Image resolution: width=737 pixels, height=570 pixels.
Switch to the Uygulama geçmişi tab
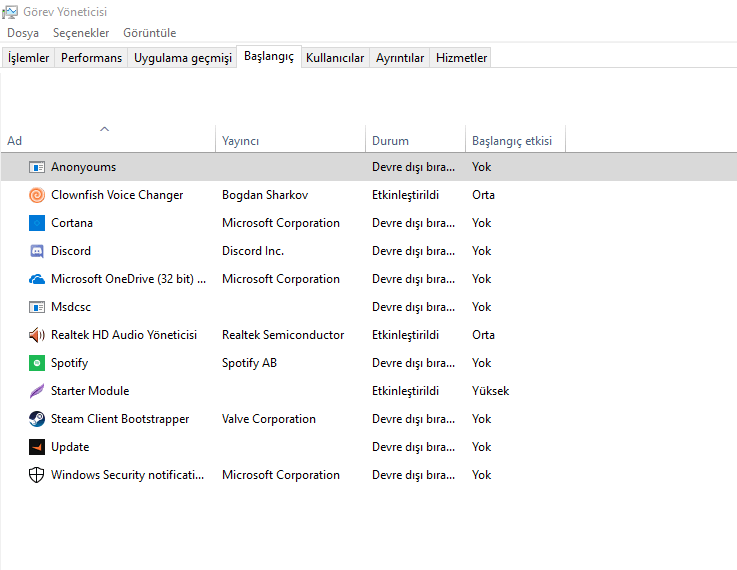click(x=183, y=58)
